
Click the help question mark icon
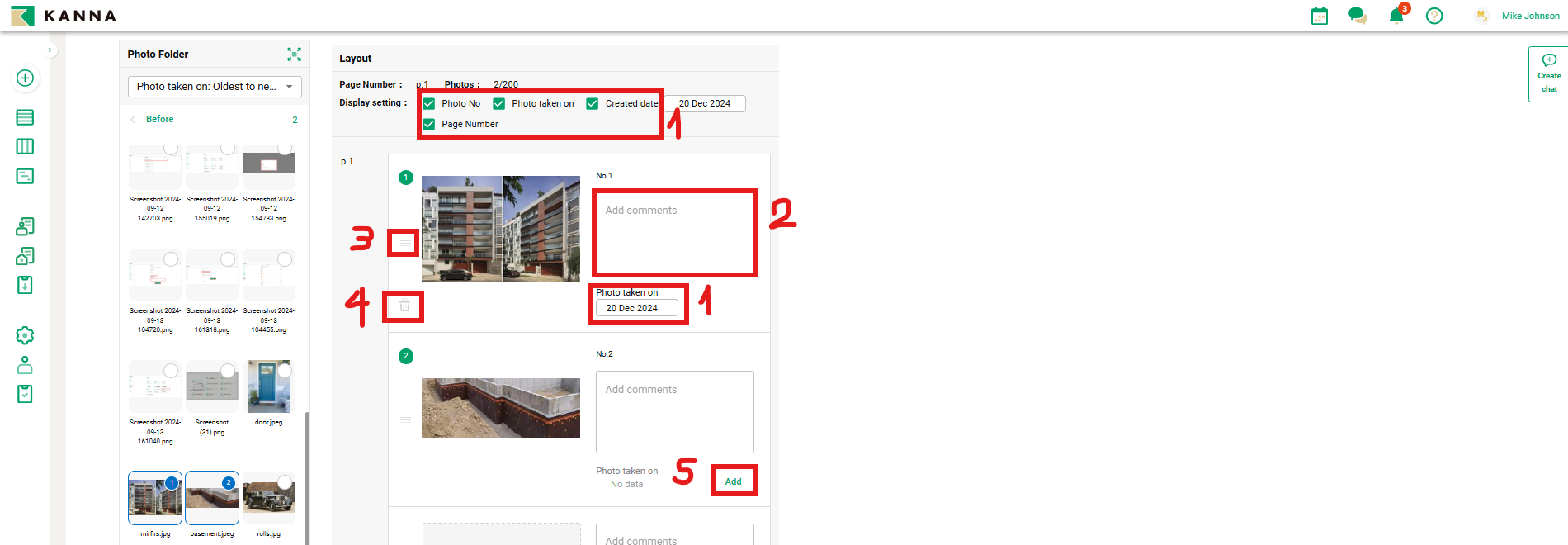1434,17
